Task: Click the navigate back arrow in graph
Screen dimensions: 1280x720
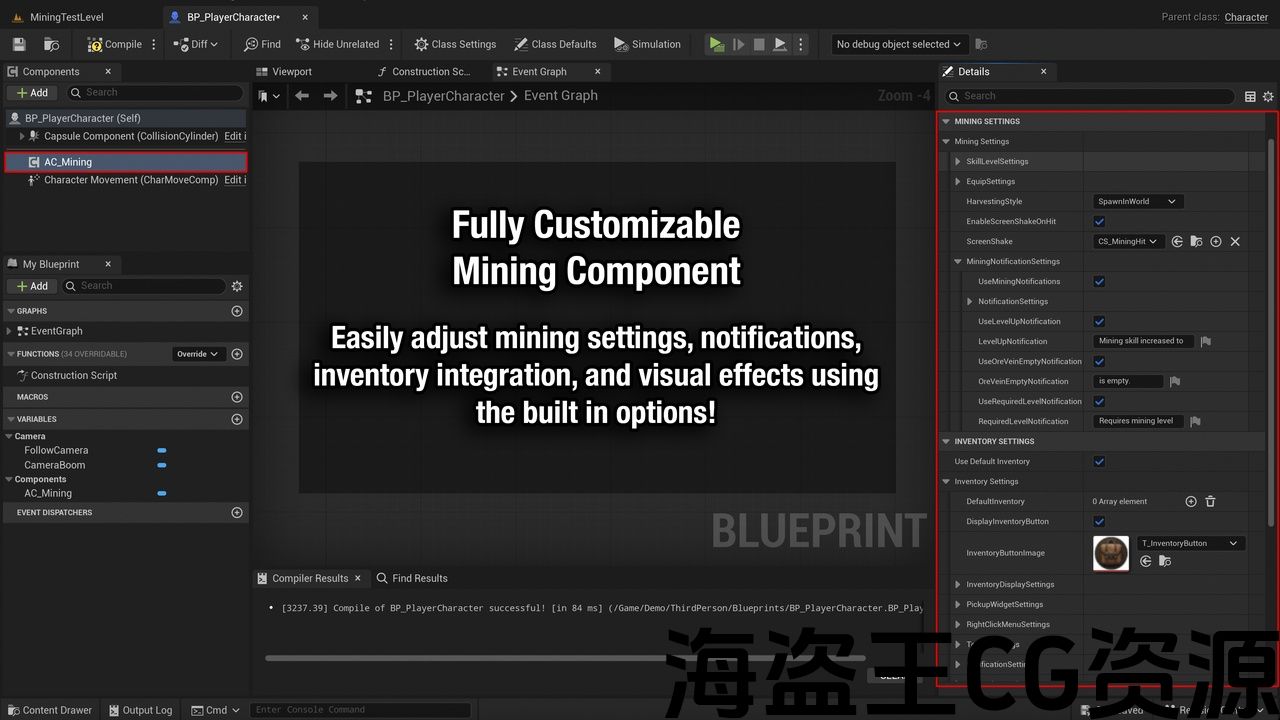Action: click(302, 96)
